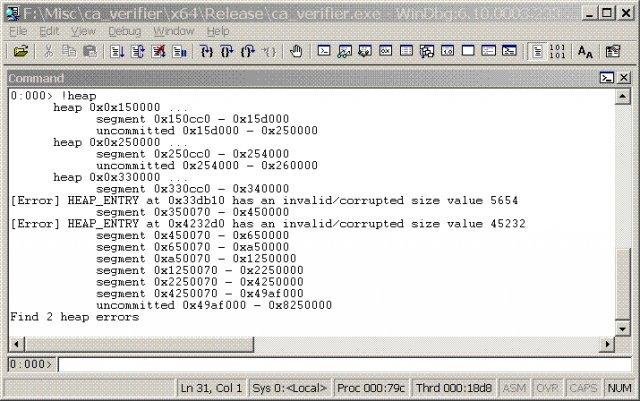
Task: Open the Call Stack window icon
Action: pos(427,51)
